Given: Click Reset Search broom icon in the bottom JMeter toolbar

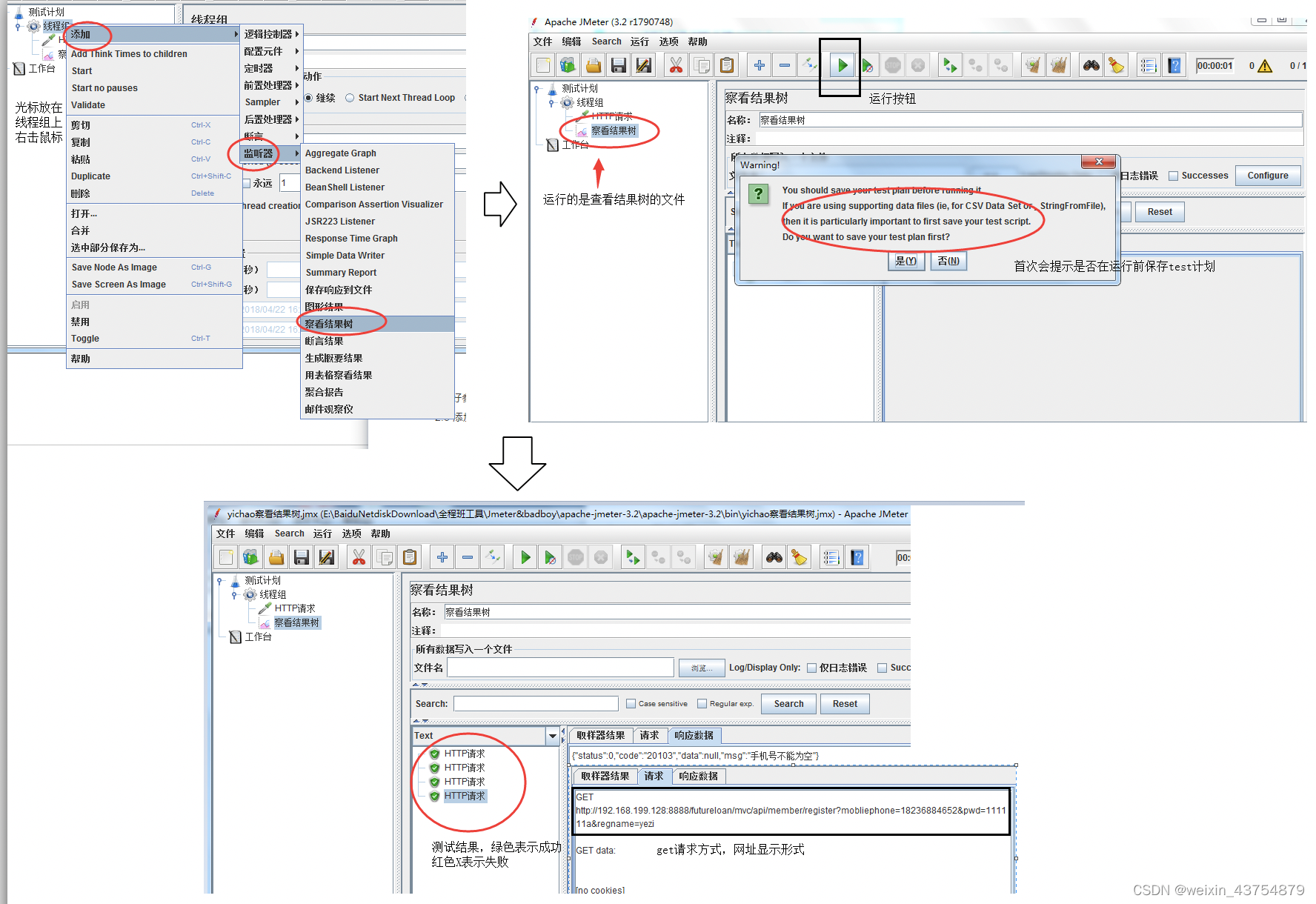Looking at the screenshot, I should [x=800, y=557].
